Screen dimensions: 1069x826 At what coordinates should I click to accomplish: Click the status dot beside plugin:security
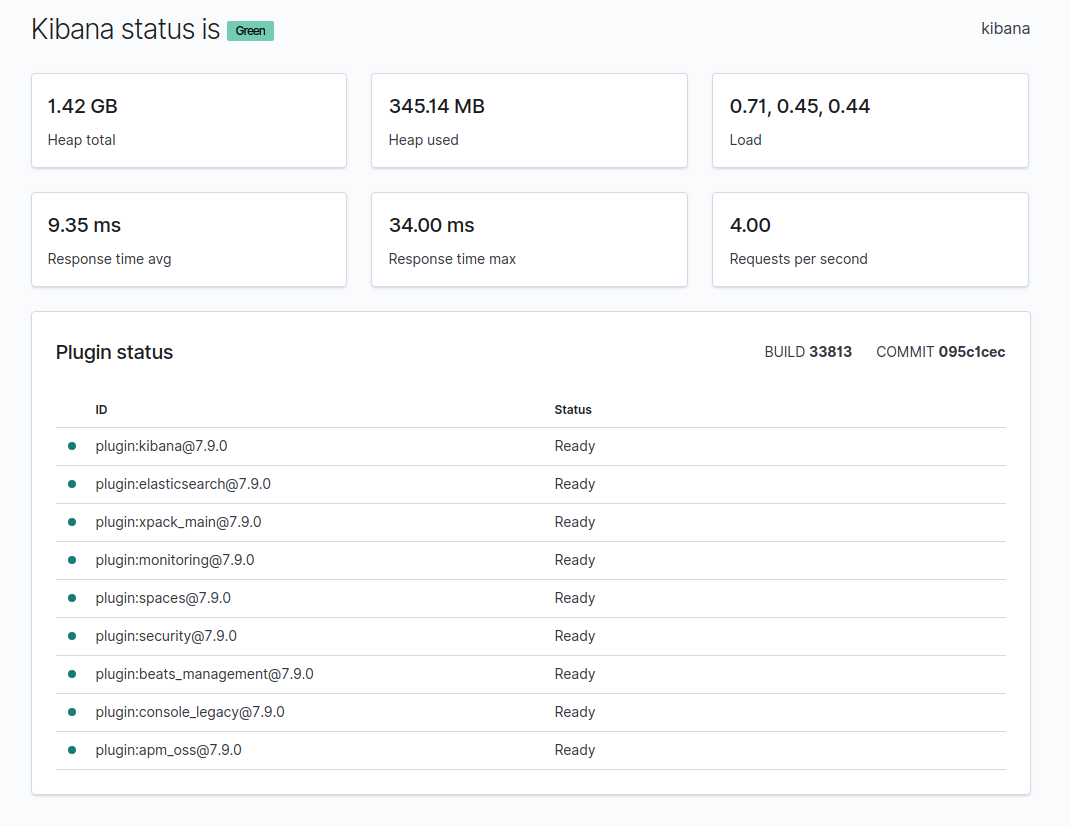[x=72, y=636]
